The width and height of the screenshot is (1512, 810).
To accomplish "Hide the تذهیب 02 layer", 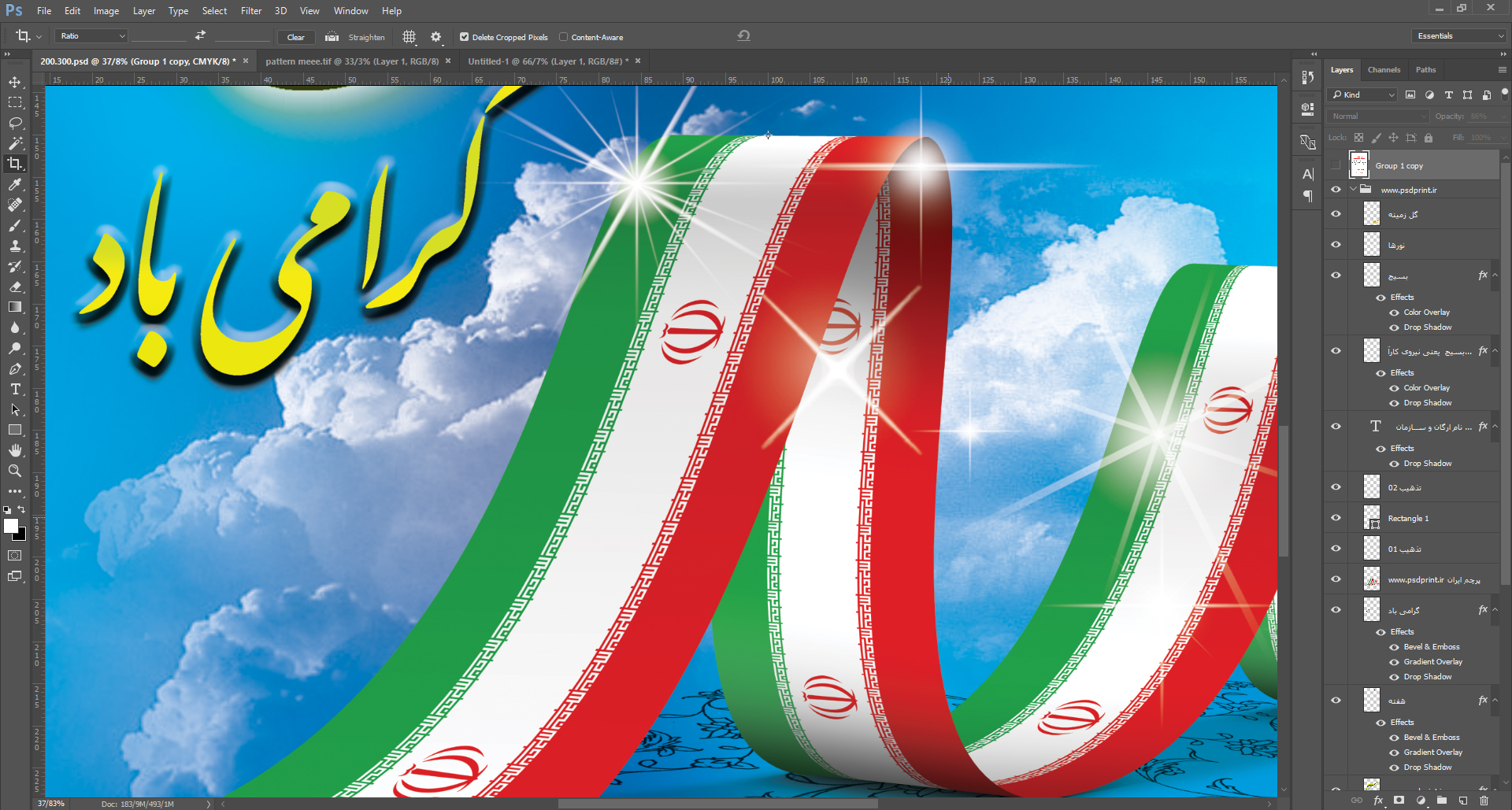I will (x=1336, y=487).
